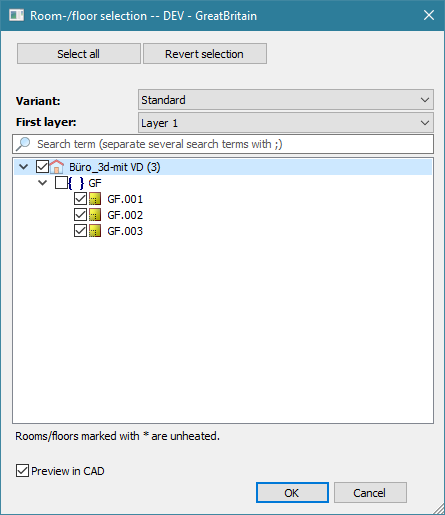The height and width of the screenshot is (515, 445).
Task: Click into the search term field
Action: pyautogui.click(x=223, y=144)
